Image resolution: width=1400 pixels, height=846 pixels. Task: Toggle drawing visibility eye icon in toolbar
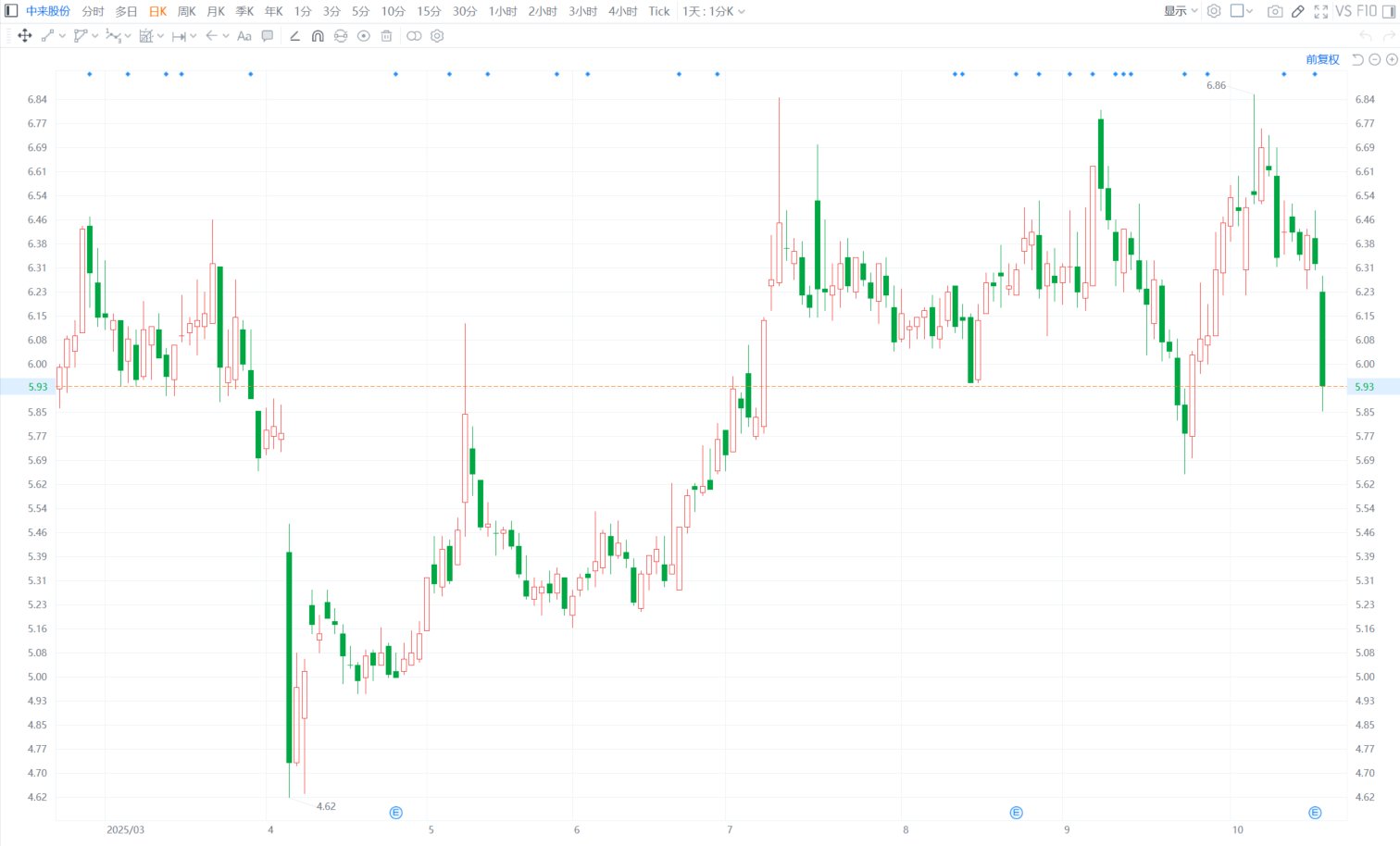[x=363, y=36]
